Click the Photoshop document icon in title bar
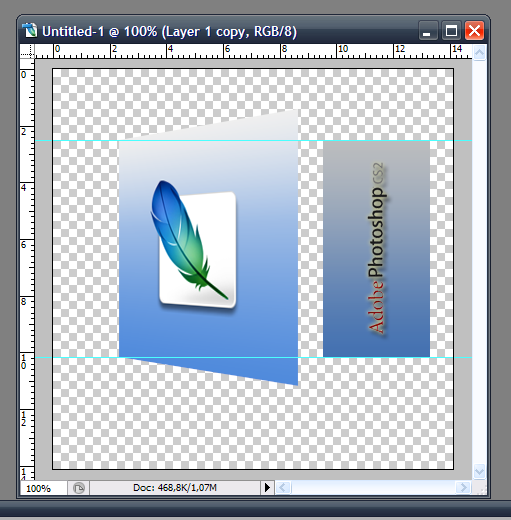Screen dimensions: 511x520 30,31
